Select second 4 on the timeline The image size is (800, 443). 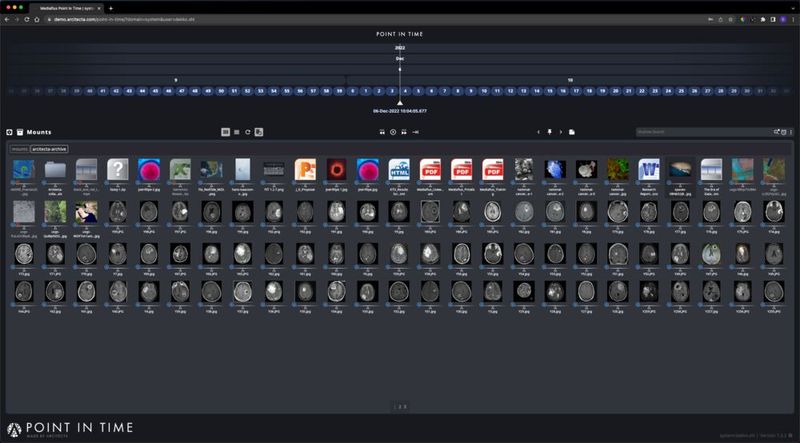click(405, 91)
